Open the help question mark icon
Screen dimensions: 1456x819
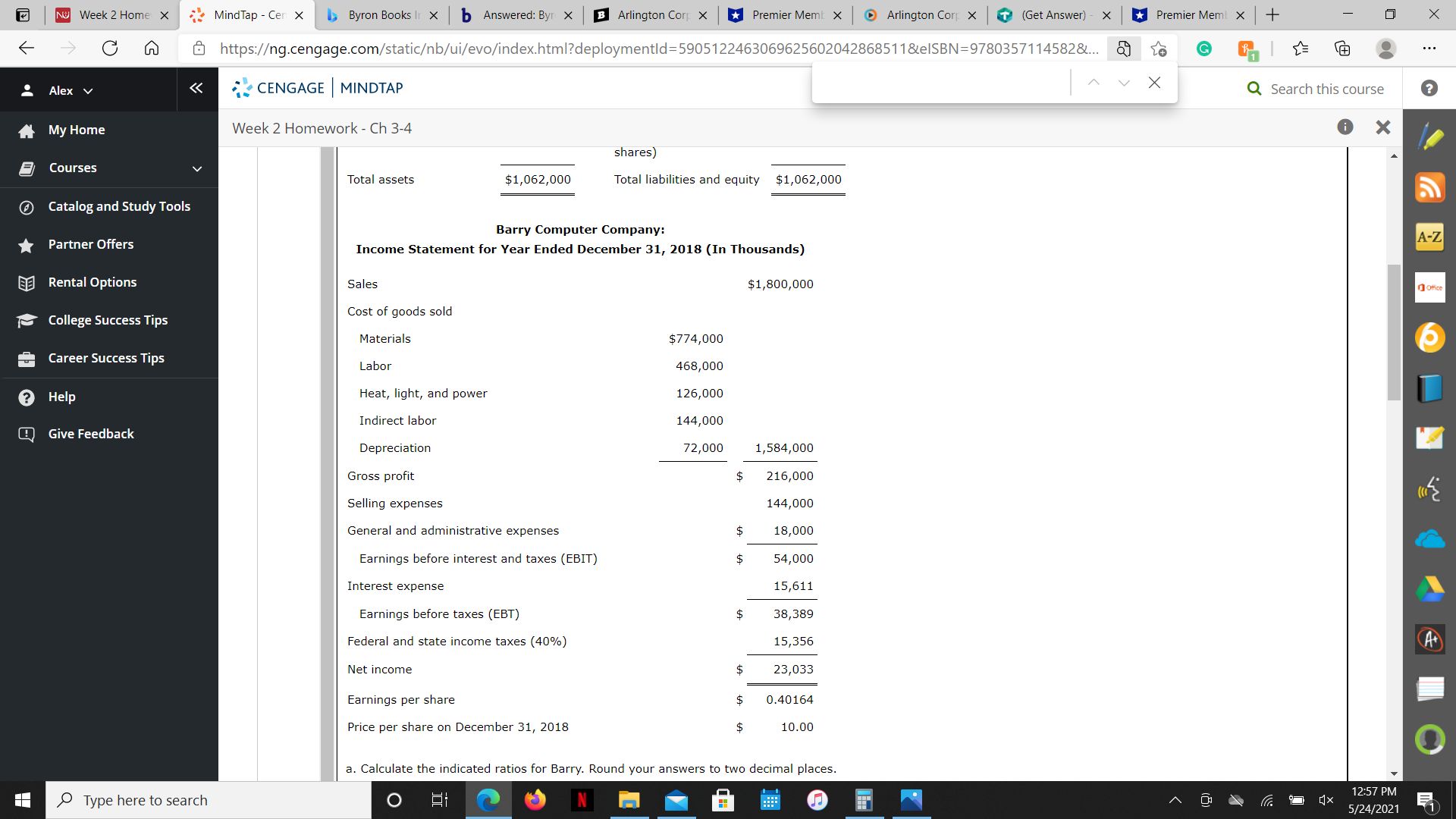pos(1429,89)
